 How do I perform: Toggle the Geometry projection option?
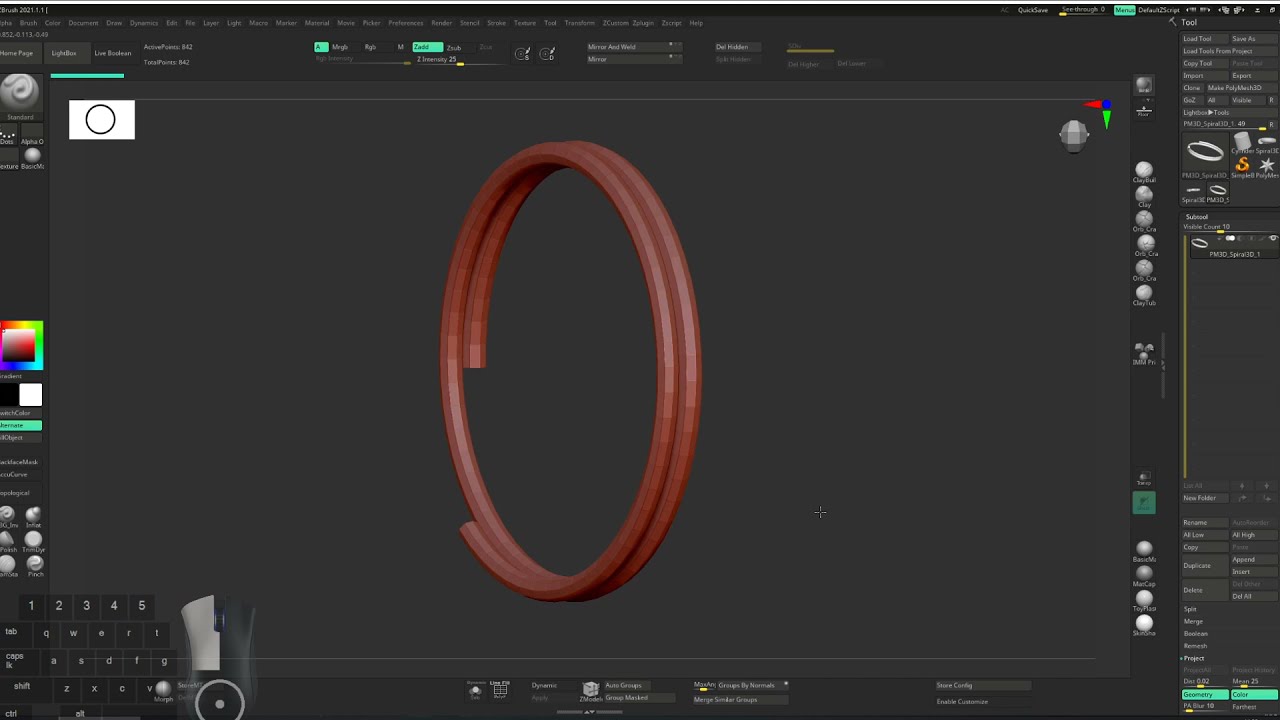[1205, 694]
